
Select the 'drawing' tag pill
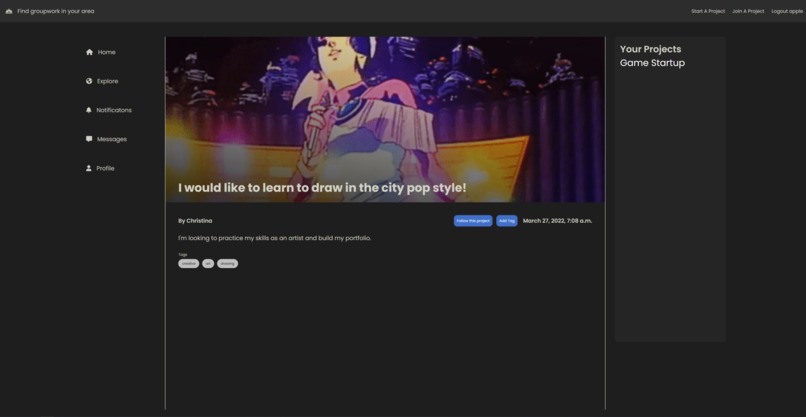pos(227,263)
